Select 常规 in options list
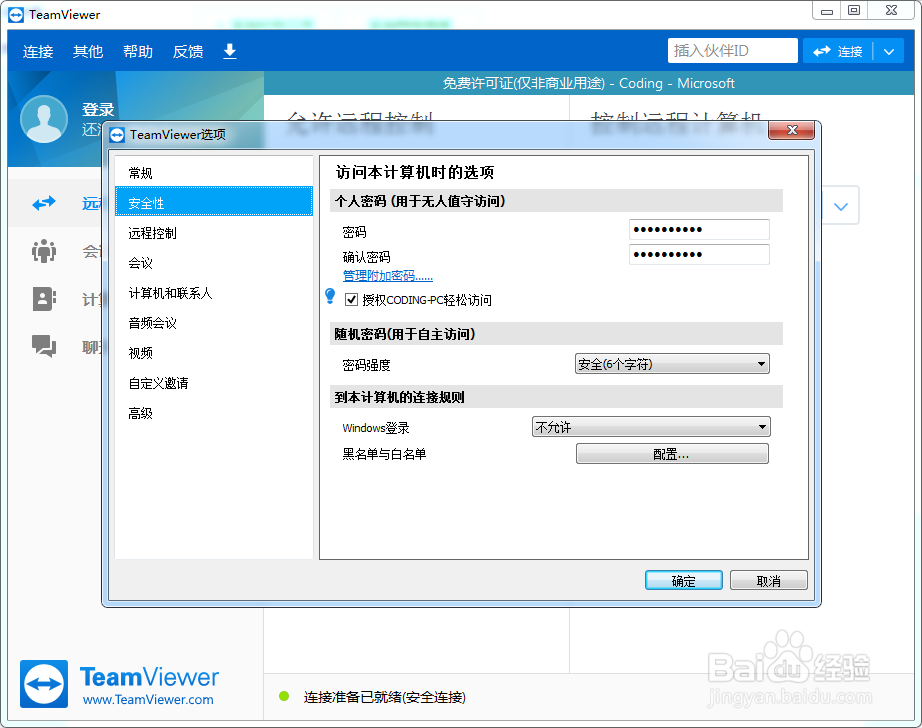922x728 pixels. [x=214, y=173]
